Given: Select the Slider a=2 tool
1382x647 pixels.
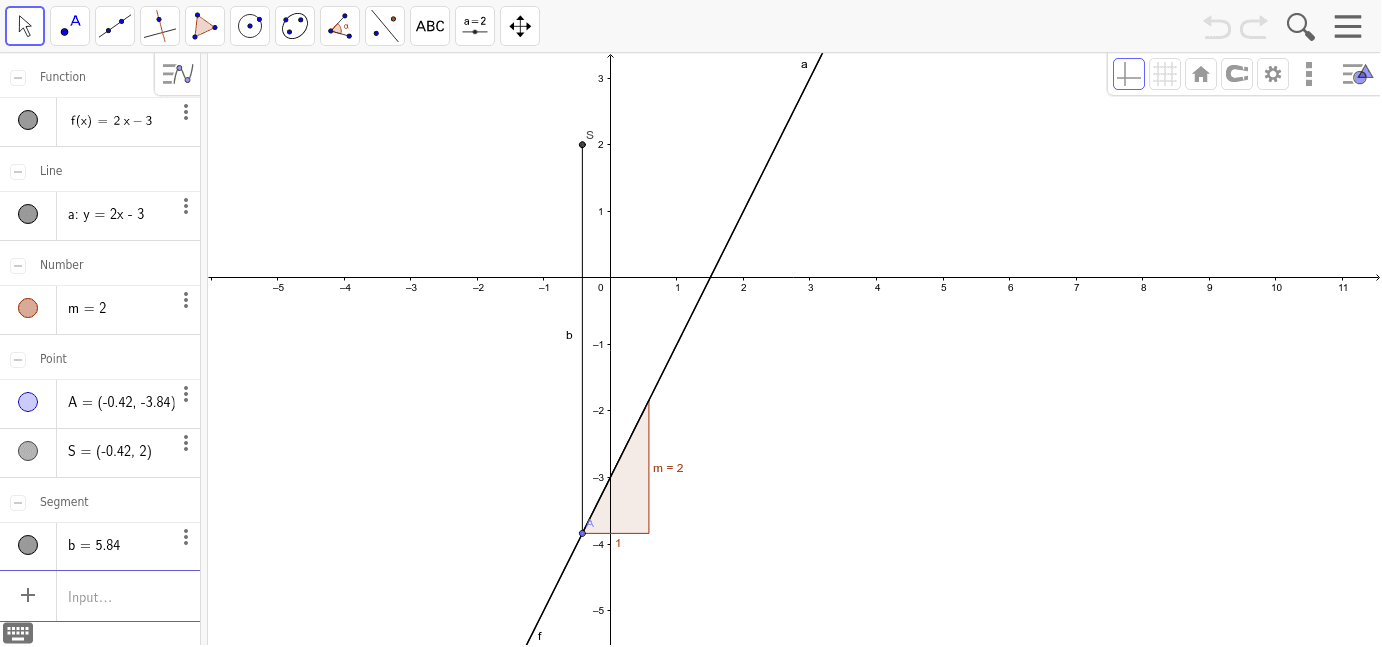Looking at the screenshot, I should (475, 26).
